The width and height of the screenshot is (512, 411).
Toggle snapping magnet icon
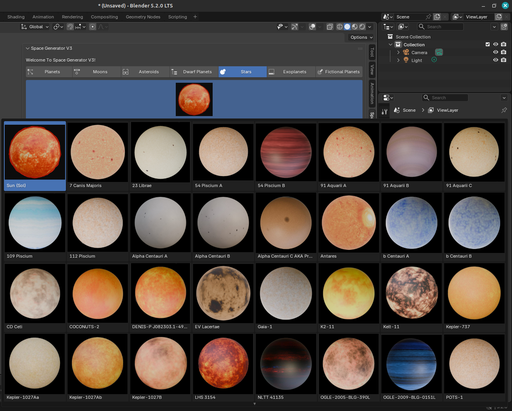[x=70, y=27]
